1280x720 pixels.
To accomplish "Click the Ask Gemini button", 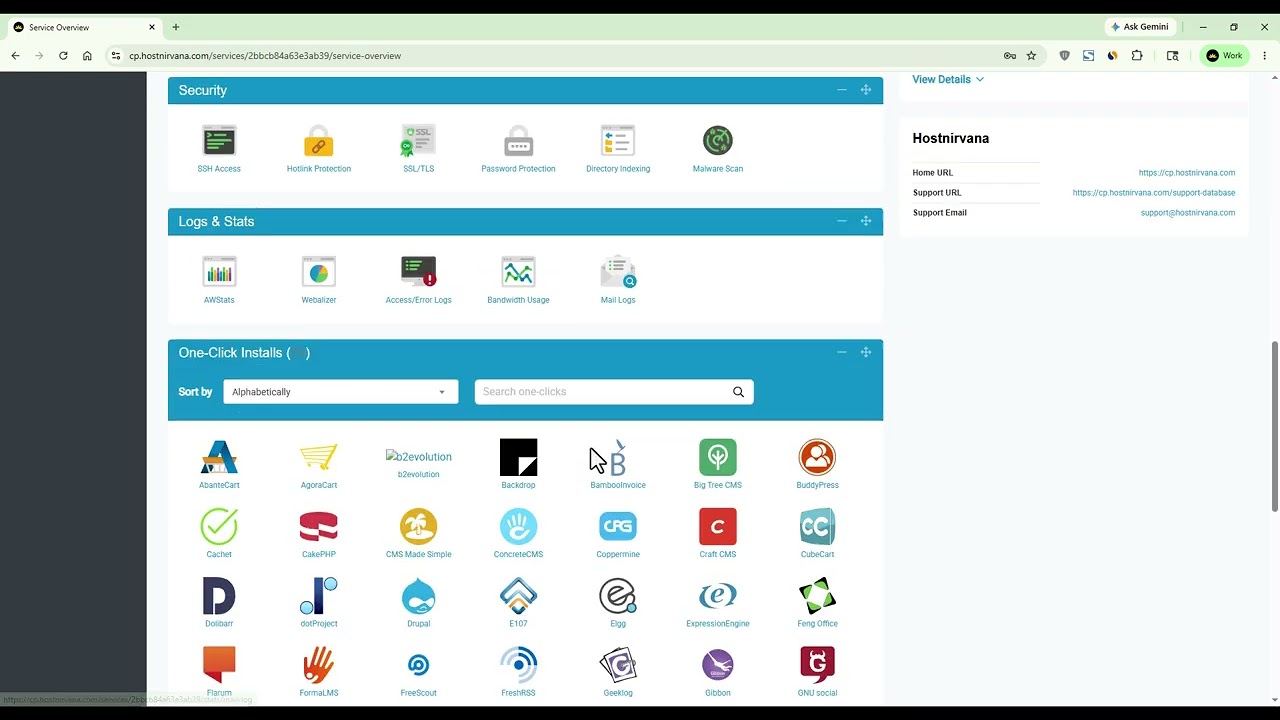I will click(x=1138, y=27).
